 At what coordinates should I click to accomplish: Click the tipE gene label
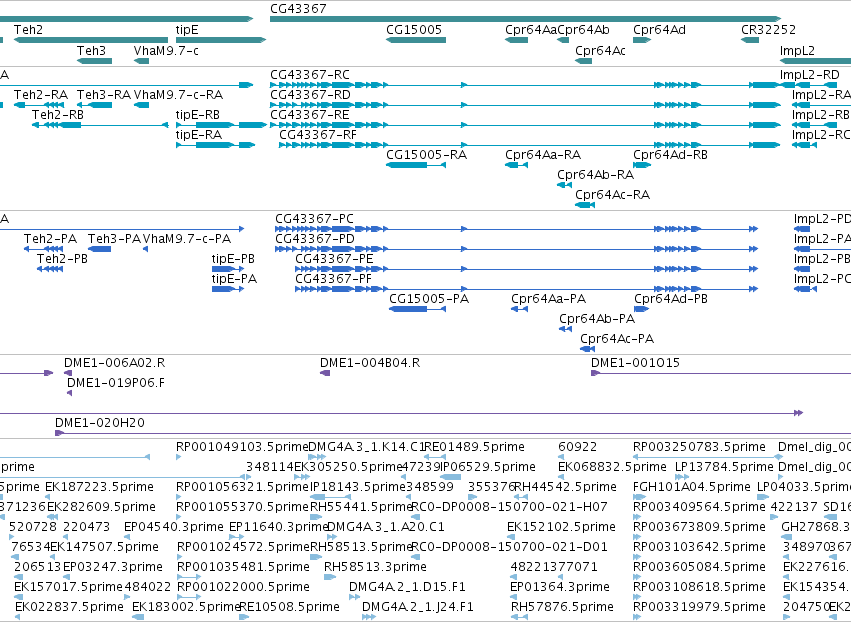pyautogui.click(x=187, y=30)
